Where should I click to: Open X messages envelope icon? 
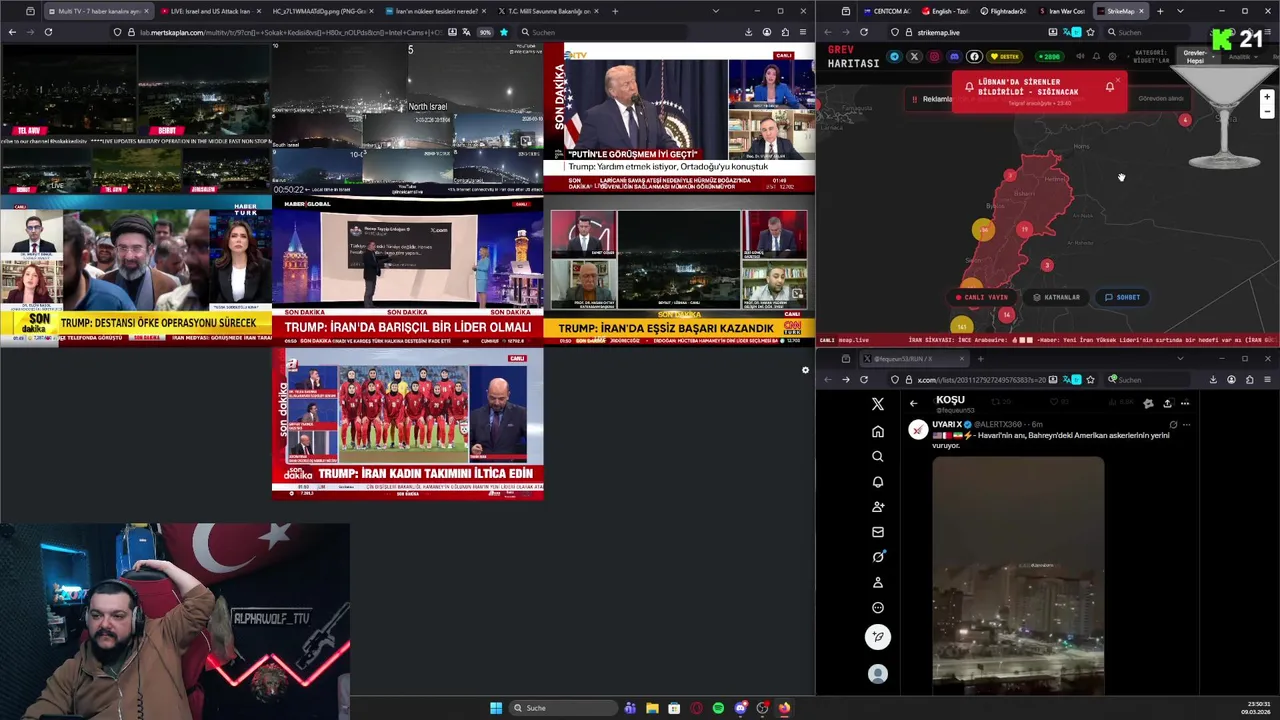(877, 532)
